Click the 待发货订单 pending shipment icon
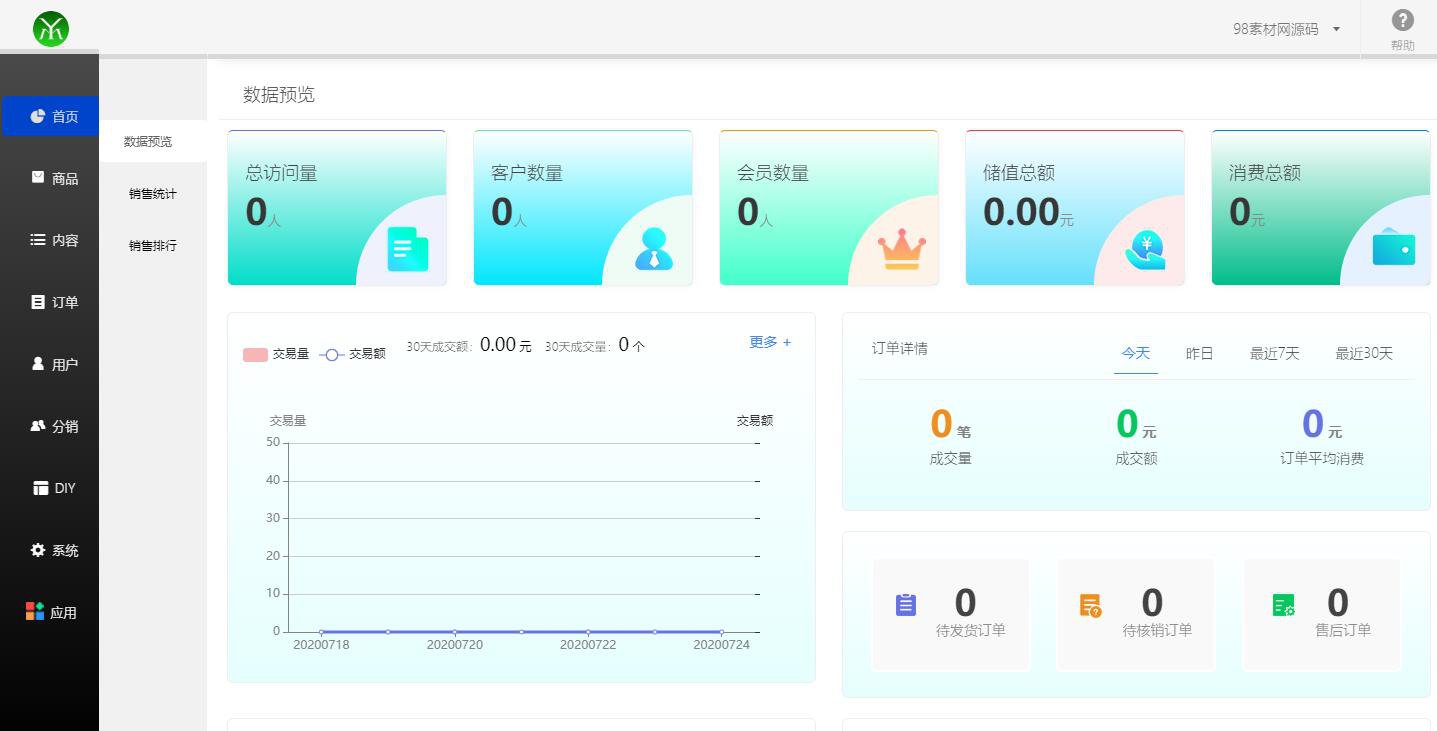The image size is (1437, 731). 905,602
